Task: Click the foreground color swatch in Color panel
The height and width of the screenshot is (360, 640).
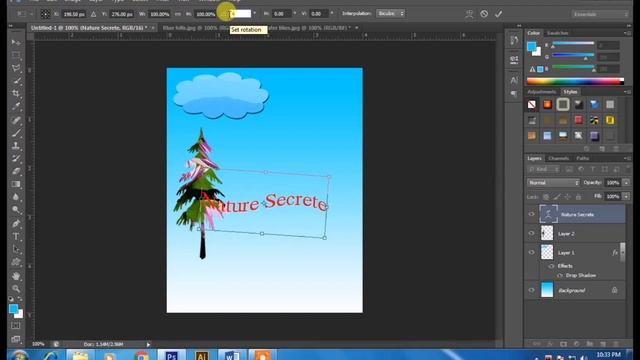Action: [531, 47]
